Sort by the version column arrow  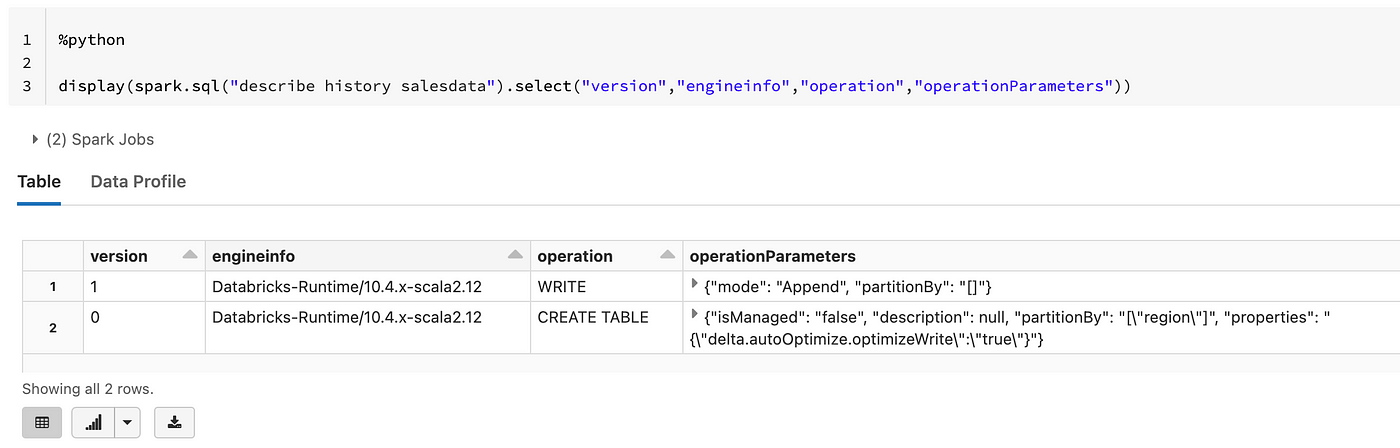[190, 256]
